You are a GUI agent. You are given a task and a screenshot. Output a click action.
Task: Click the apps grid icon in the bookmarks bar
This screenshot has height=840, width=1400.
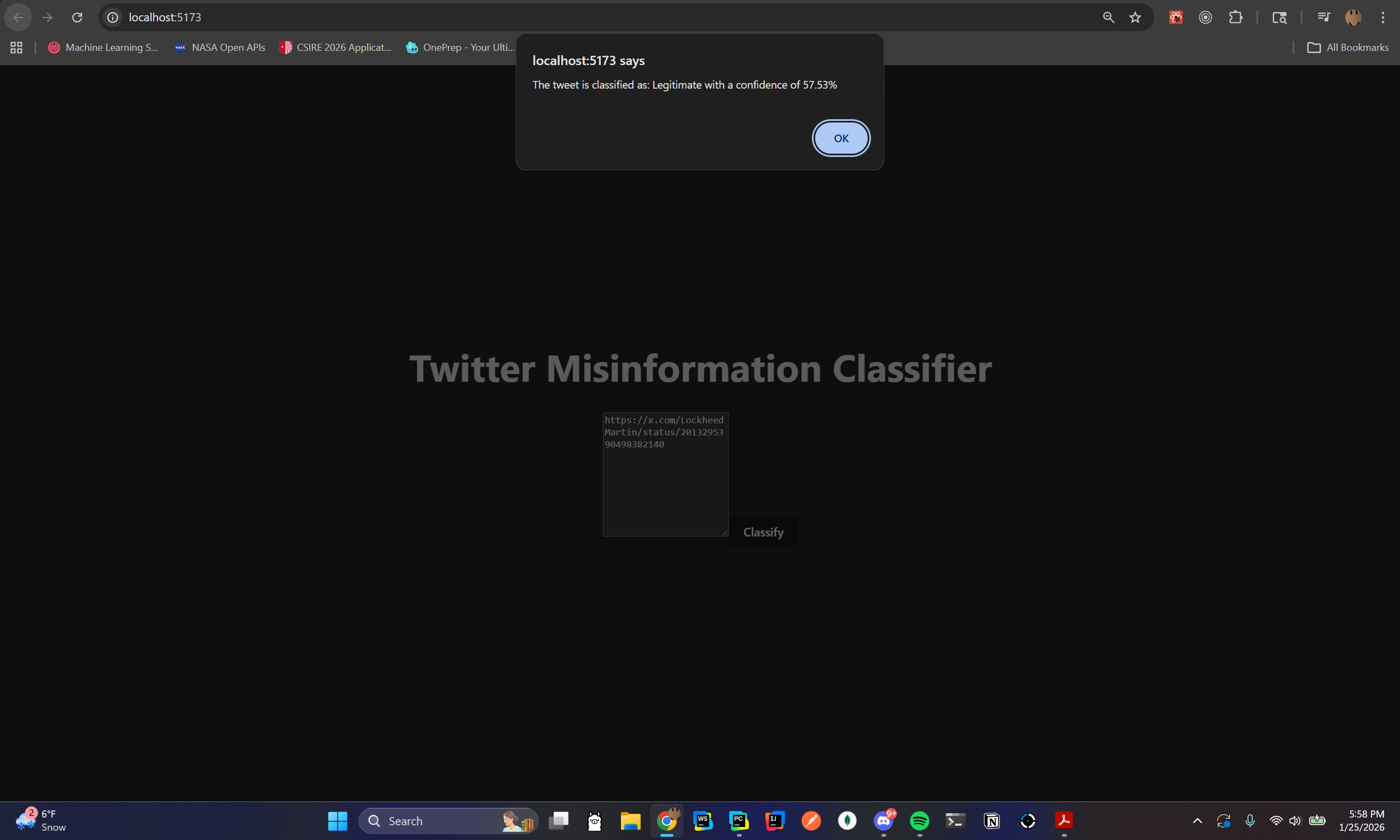pyautogui.click(x=16, y=48)
